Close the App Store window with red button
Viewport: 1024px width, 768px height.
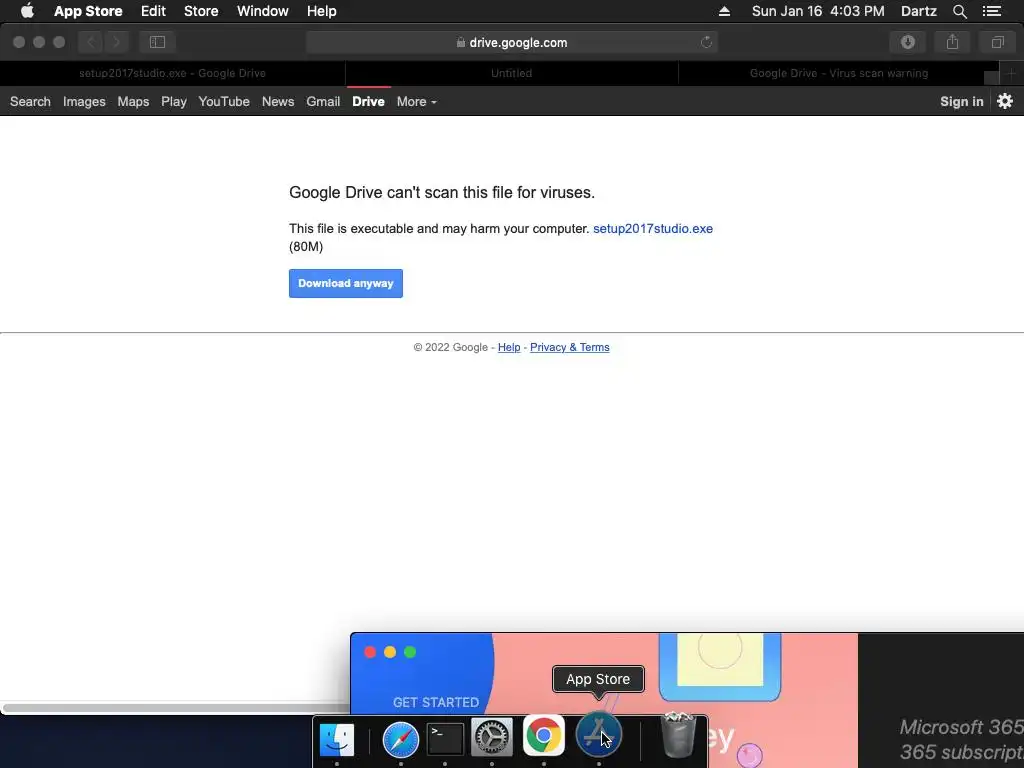point(370,652)
